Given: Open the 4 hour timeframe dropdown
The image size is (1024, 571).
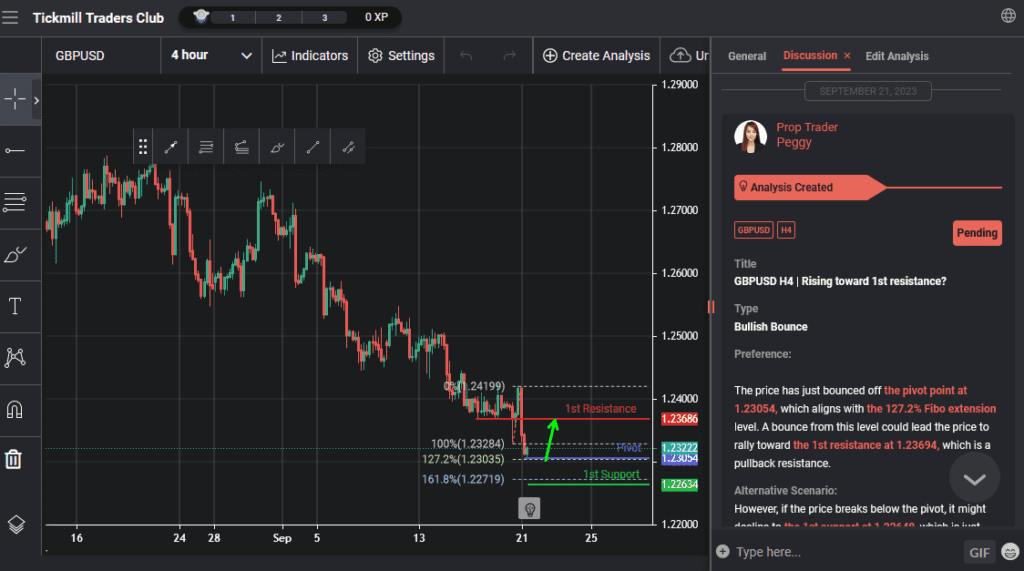Looking at the screenshot, I should 211,55.
